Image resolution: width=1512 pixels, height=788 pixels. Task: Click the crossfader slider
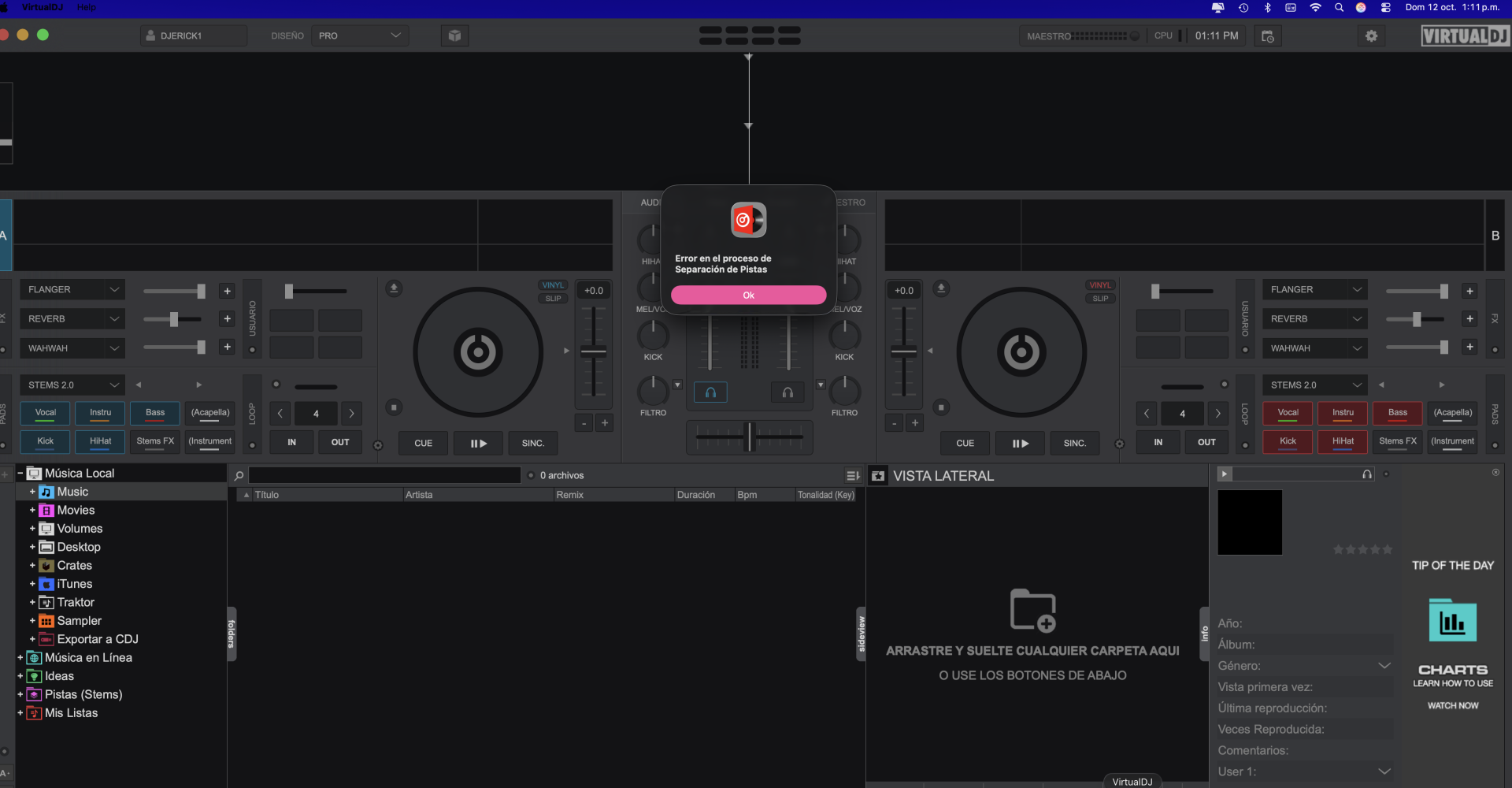(749, 437)
